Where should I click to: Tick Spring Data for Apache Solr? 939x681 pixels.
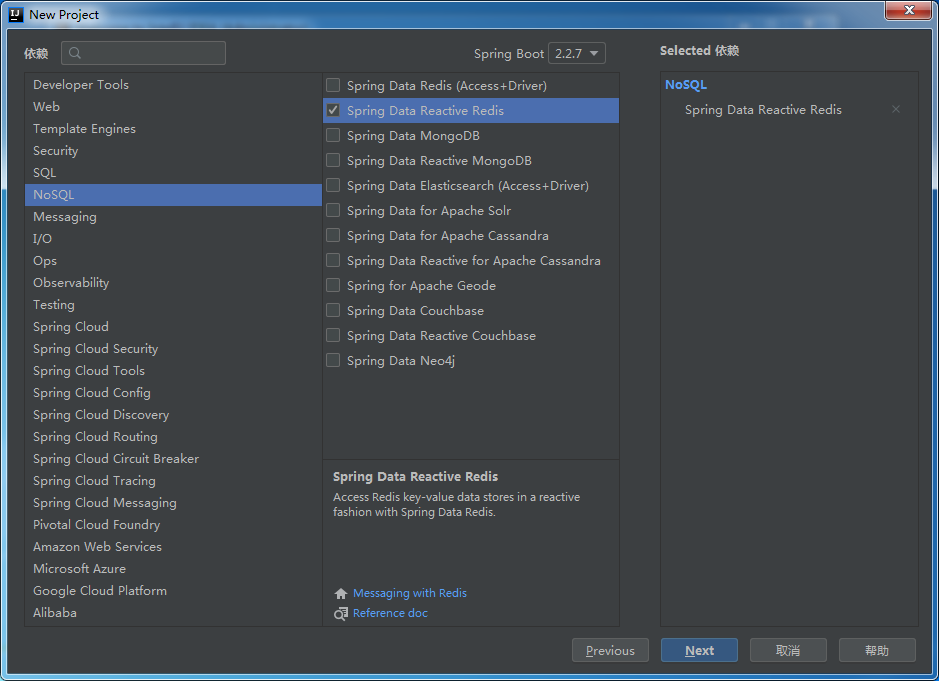(x=333, y=210)
